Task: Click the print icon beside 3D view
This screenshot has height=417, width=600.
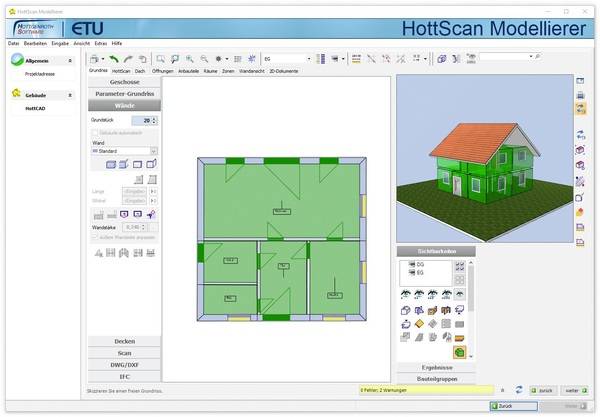Action: tap(581, 94)
